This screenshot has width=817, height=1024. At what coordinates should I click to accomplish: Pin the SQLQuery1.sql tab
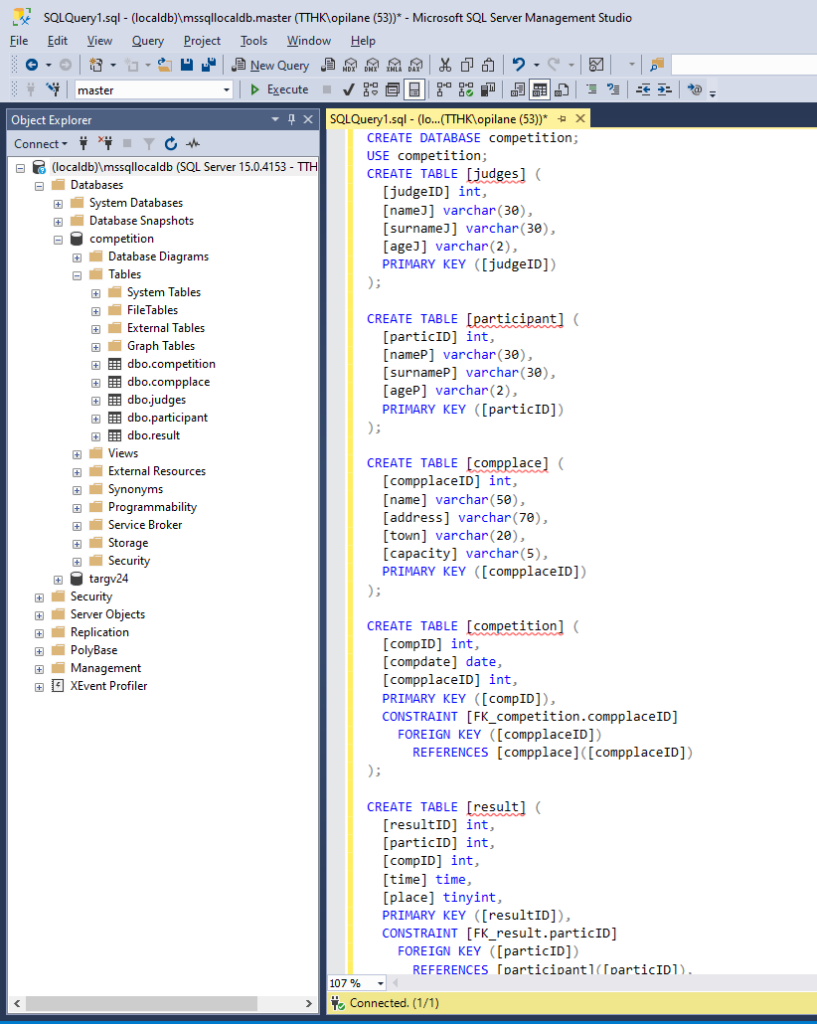coord(562,119)
